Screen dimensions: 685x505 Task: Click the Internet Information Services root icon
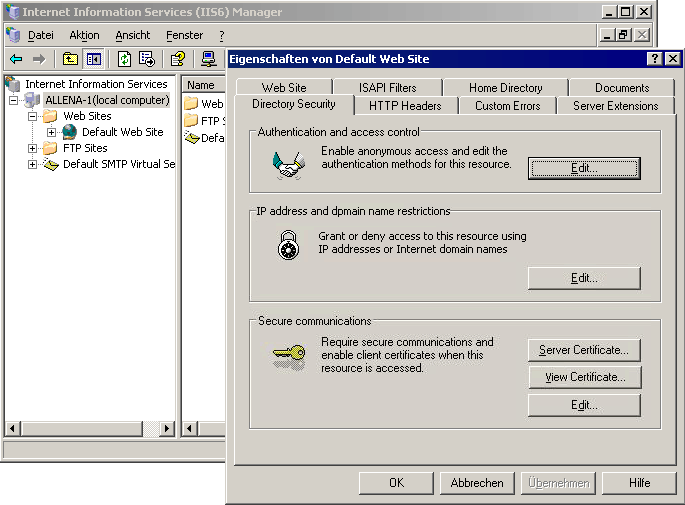[x=14, y=83]
